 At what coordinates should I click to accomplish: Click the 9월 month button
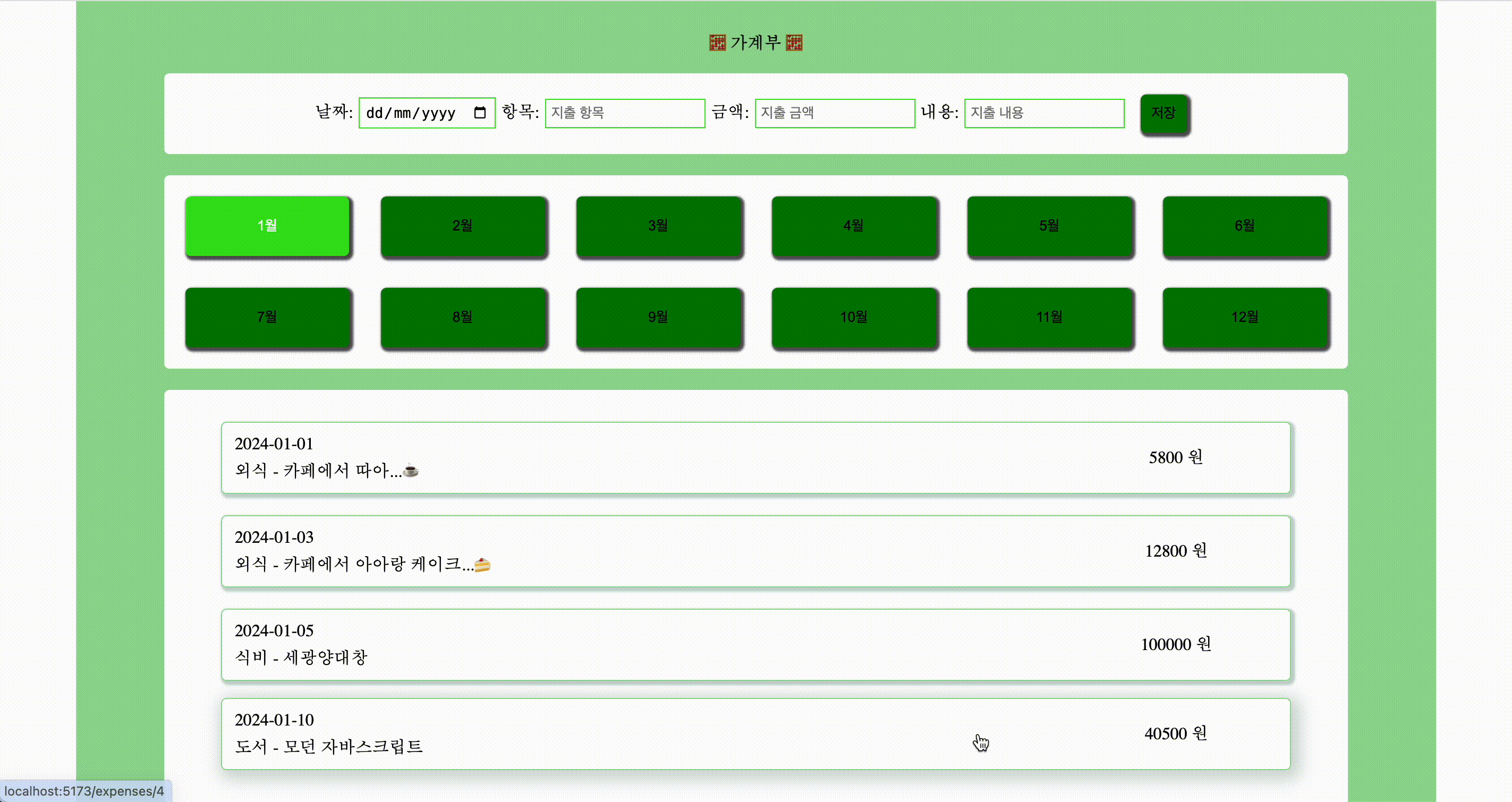[659, 318]
